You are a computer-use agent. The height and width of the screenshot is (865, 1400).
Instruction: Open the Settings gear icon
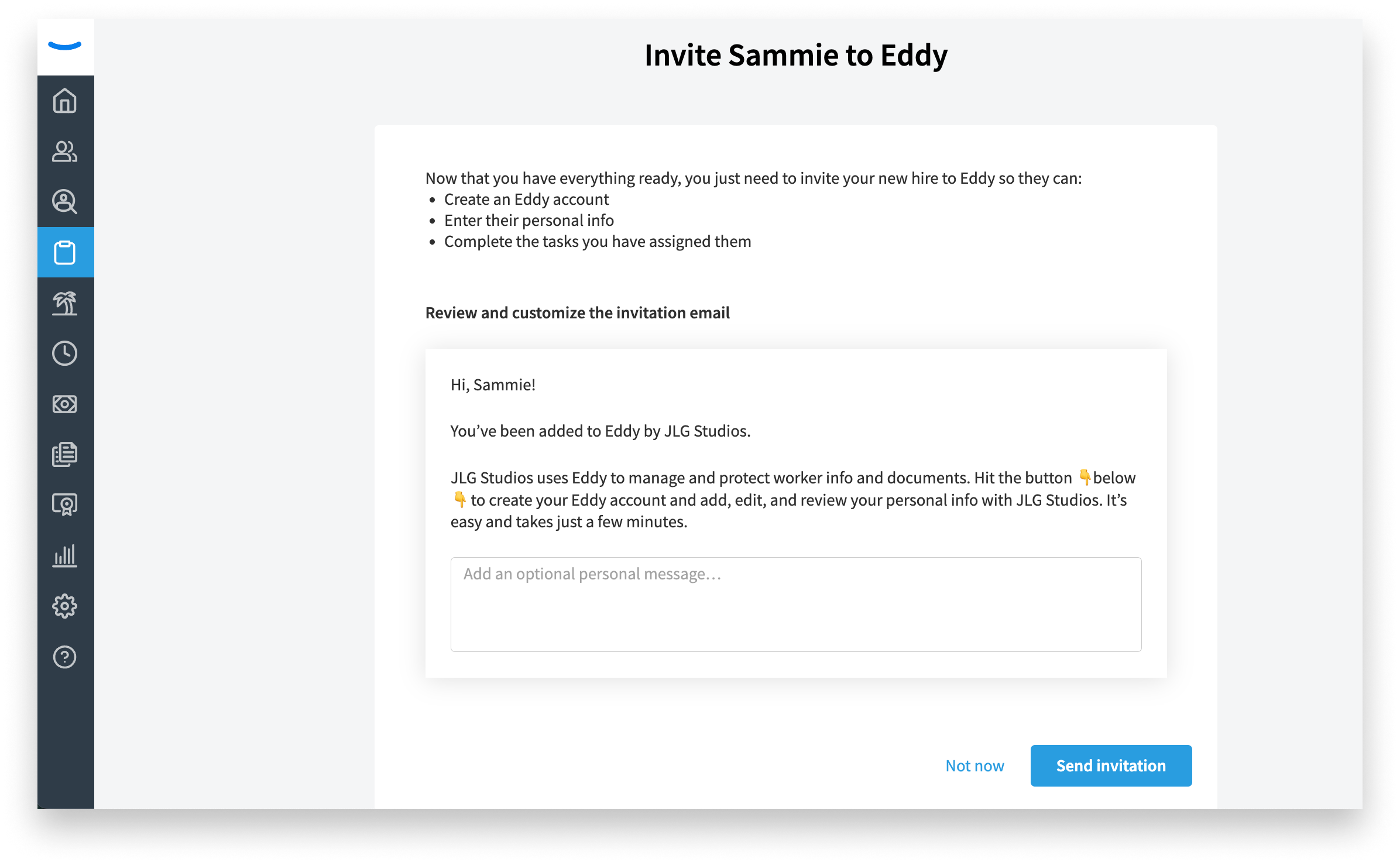(65, 606)
